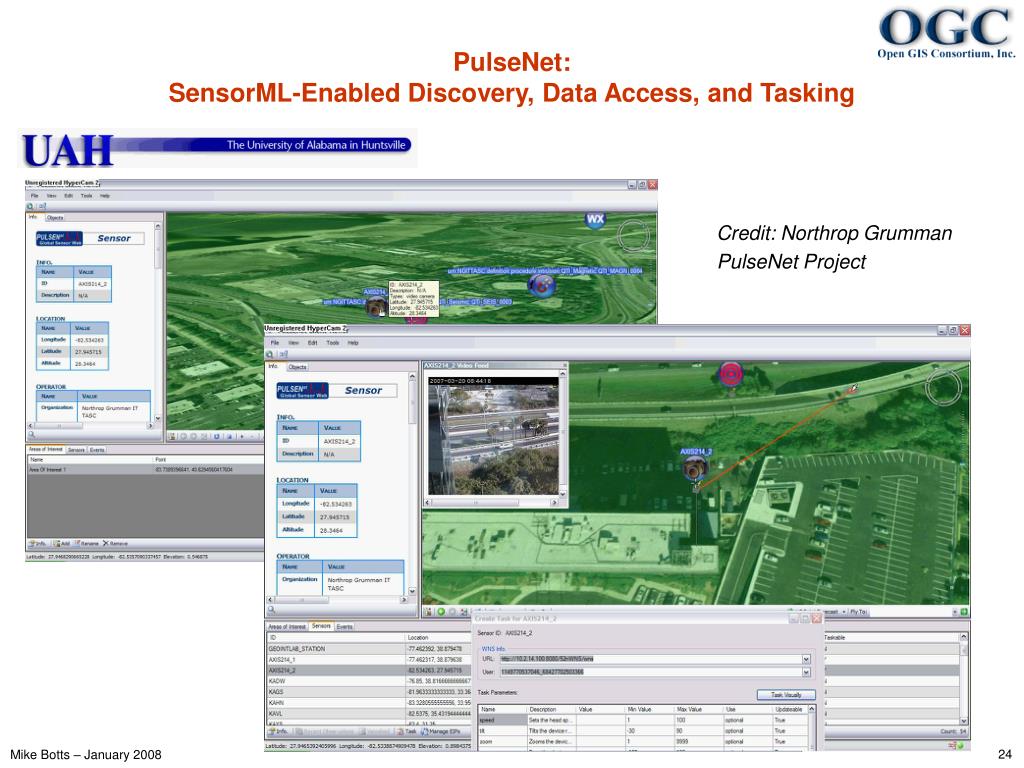Viewport: 1024px width, 768px height.
Task: Click red sensor marker at top of front map
Action: (x=731, y=374)
